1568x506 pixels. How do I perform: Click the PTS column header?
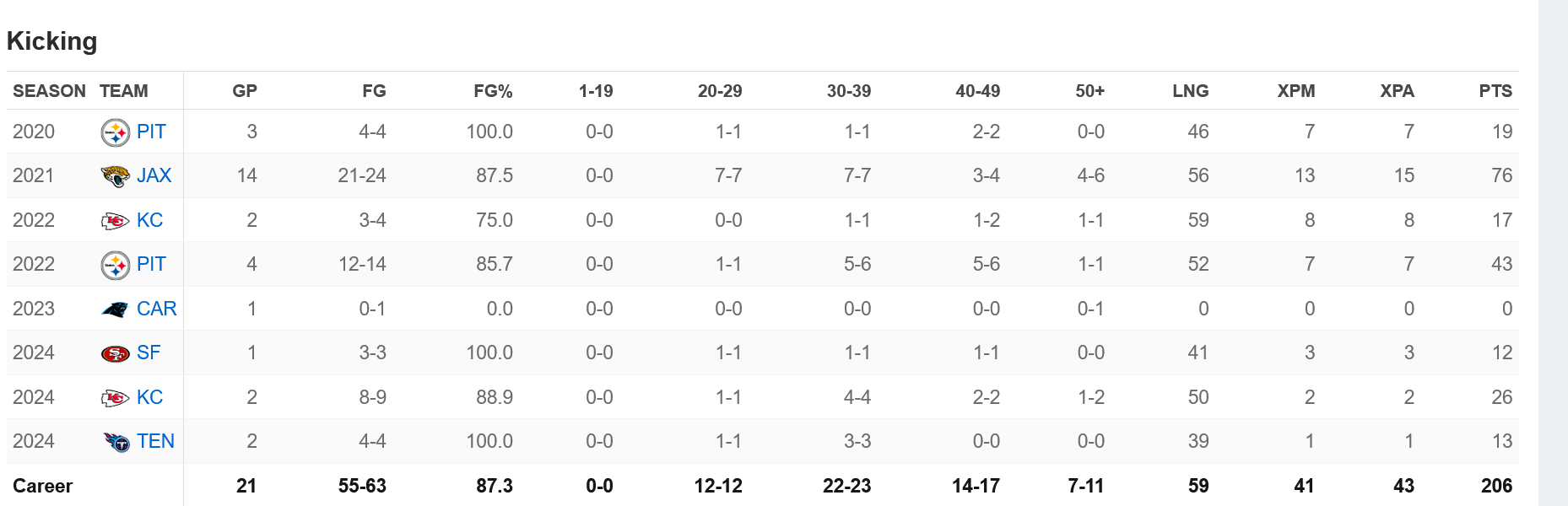pyautogui.click(x=1495, y=91)
